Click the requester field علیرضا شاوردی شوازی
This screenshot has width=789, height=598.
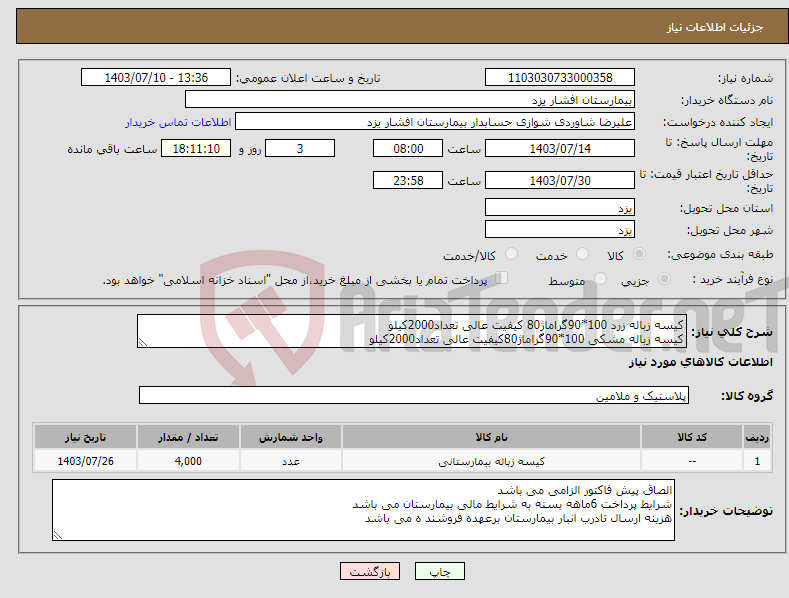coord(435,121)
